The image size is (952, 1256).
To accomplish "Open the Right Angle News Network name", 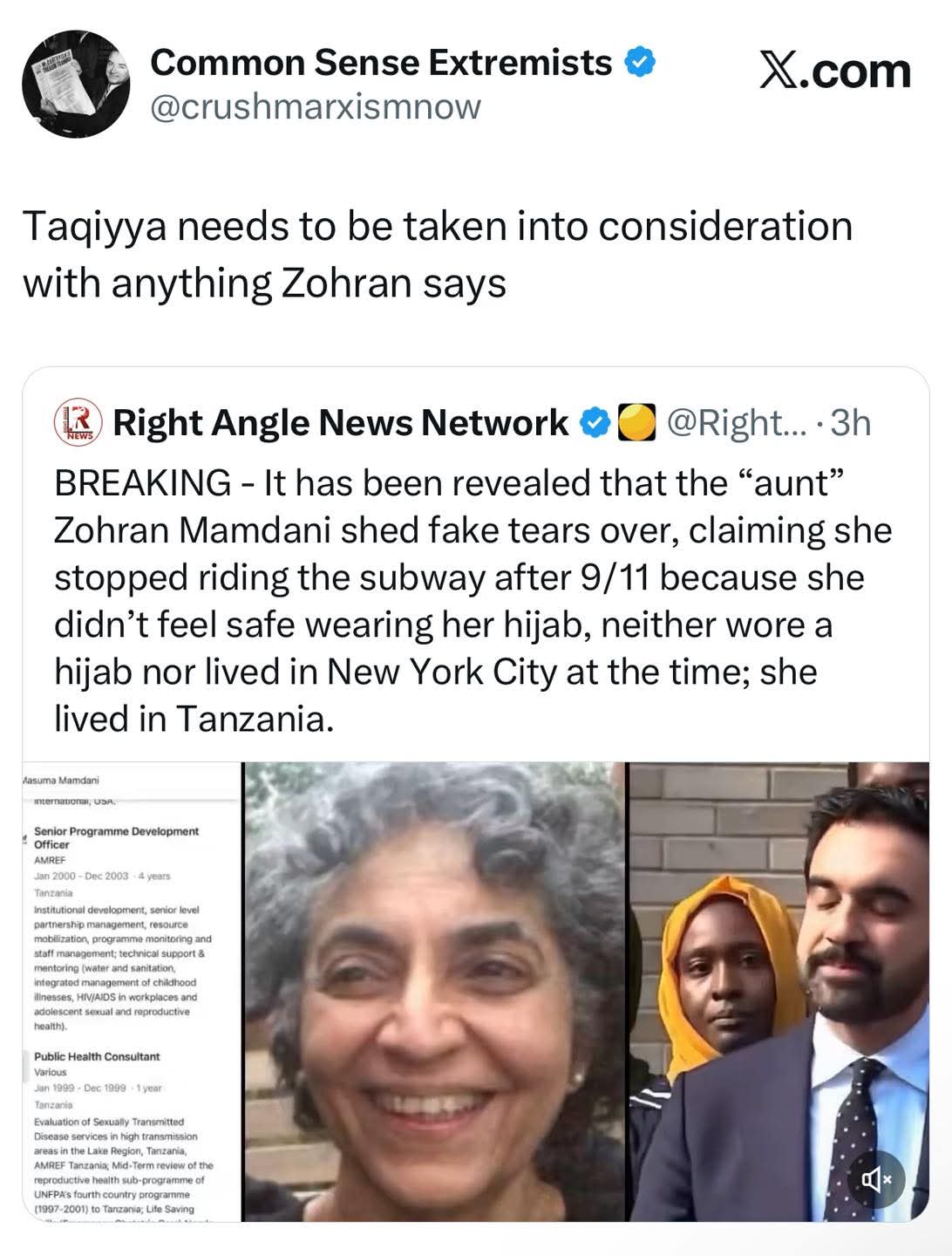I will 341,423.
